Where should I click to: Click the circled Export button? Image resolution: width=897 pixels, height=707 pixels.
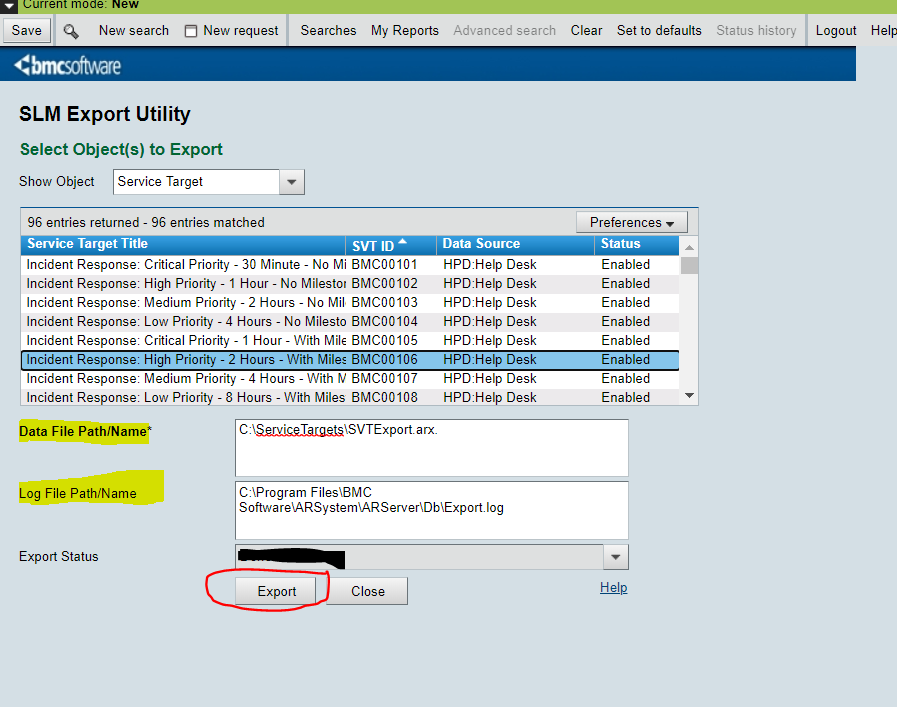pyautogui.click(x=275, y=591)
